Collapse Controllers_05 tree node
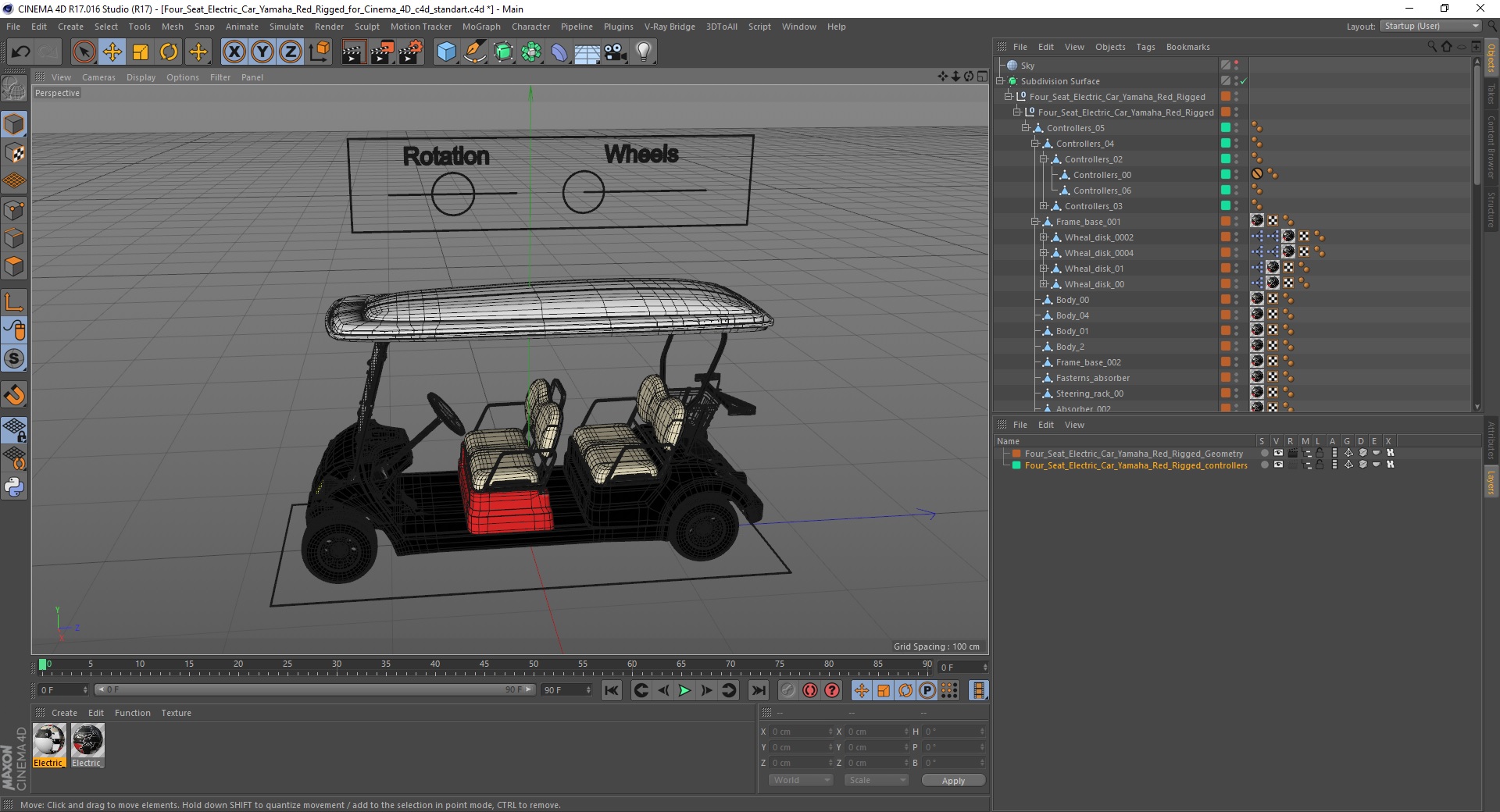The width and height of the screenshot is (1500, 812). [x=1026, y=127]
